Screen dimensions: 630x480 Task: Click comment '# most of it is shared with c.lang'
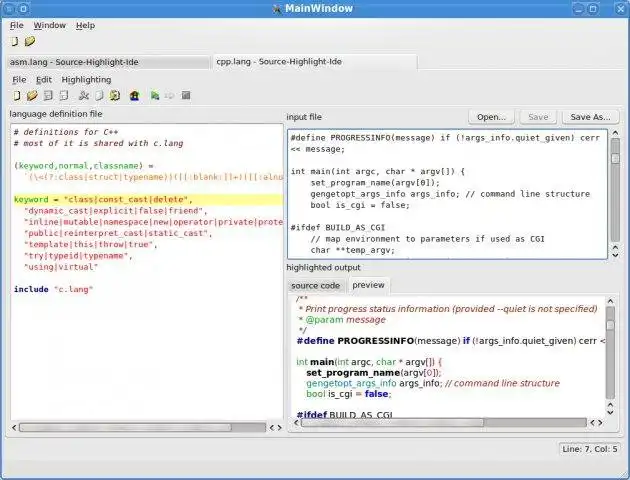(x=98, y=143)
